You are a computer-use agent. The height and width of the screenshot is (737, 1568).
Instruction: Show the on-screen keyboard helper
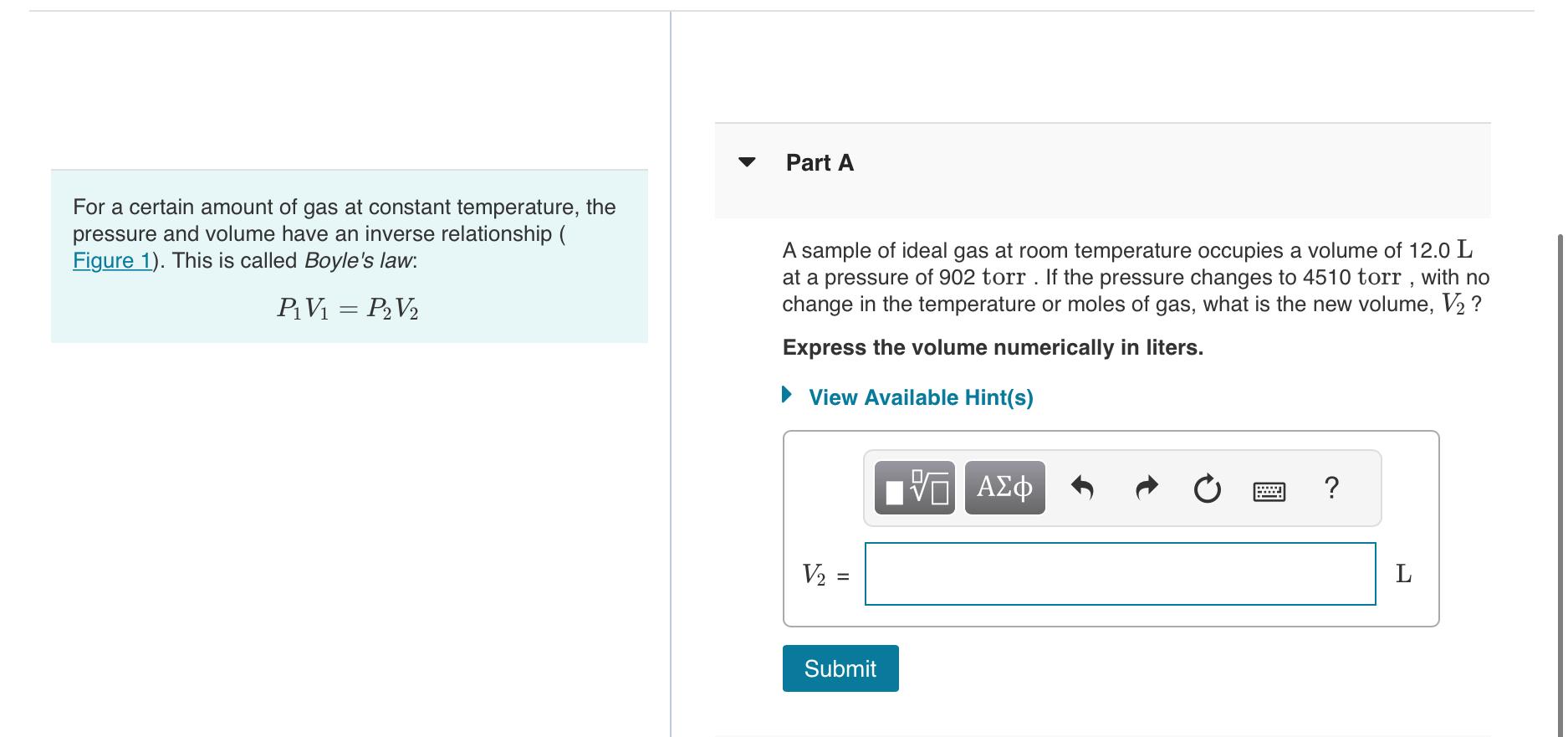click(1268, 489)
